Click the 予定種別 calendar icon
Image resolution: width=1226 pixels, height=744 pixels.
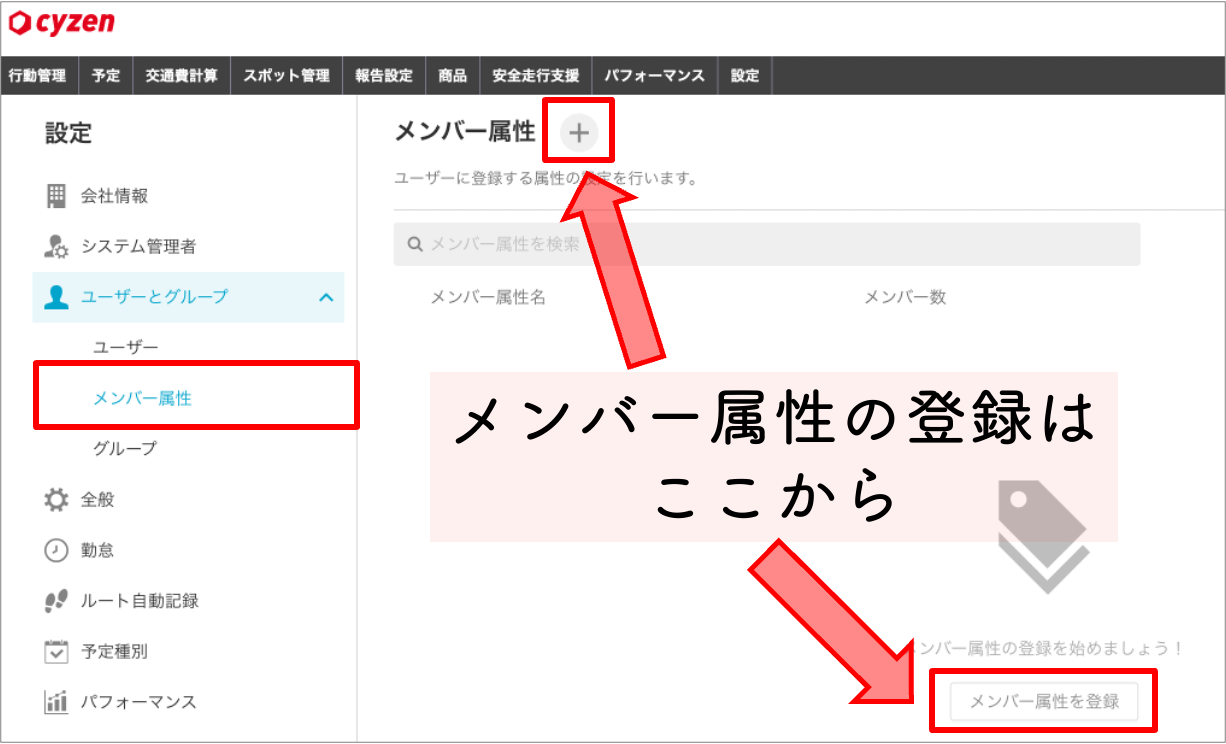point(57,652)
